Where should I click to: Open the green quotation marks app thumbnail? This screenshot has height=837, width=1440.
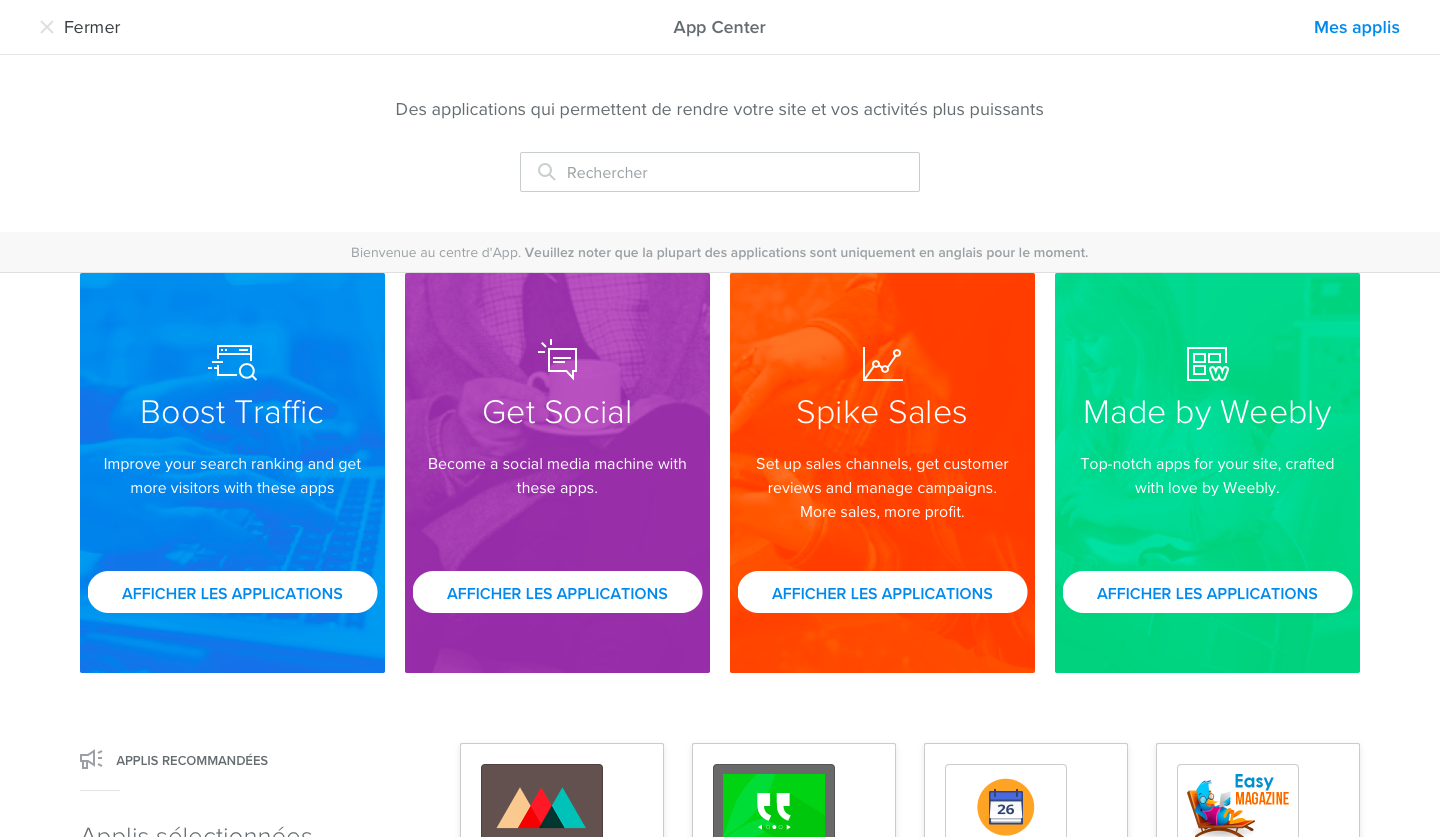coord(774,800)
